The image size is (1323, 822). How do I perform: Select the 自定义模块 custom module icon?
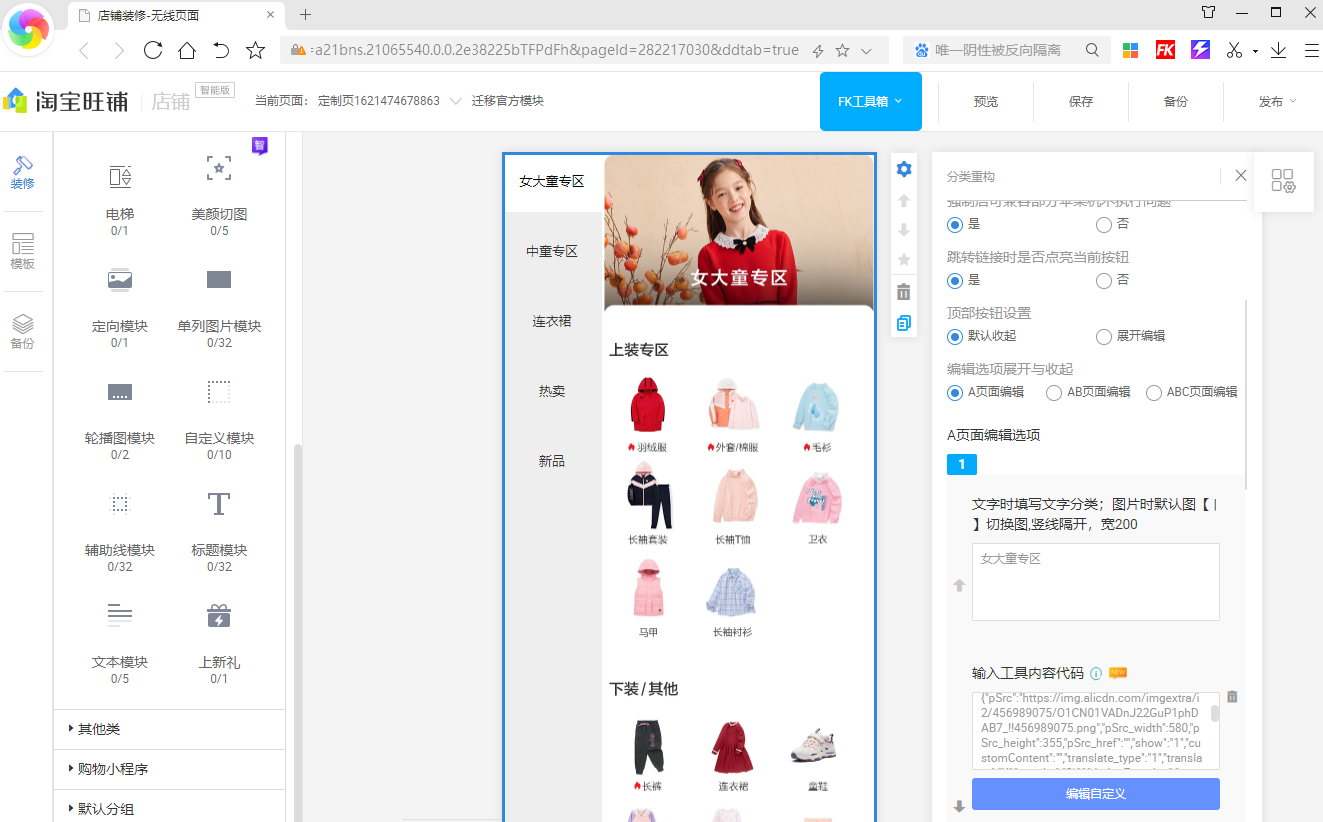pos(219,392)
